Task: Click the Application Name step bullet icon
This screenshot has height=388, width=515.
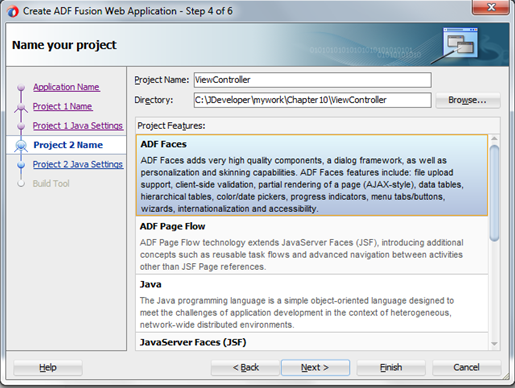Action: tap(21, 87)
